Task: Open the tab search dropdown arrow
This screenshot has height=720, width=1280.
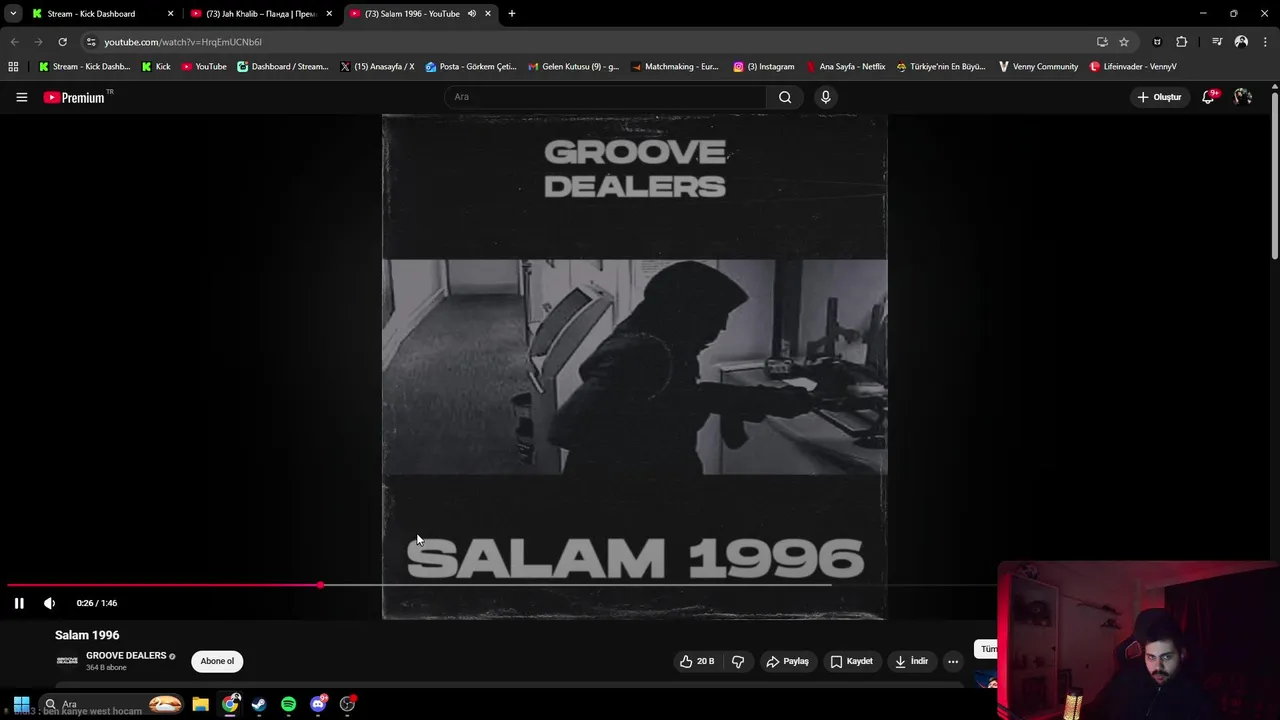Action: click(13, 14)
